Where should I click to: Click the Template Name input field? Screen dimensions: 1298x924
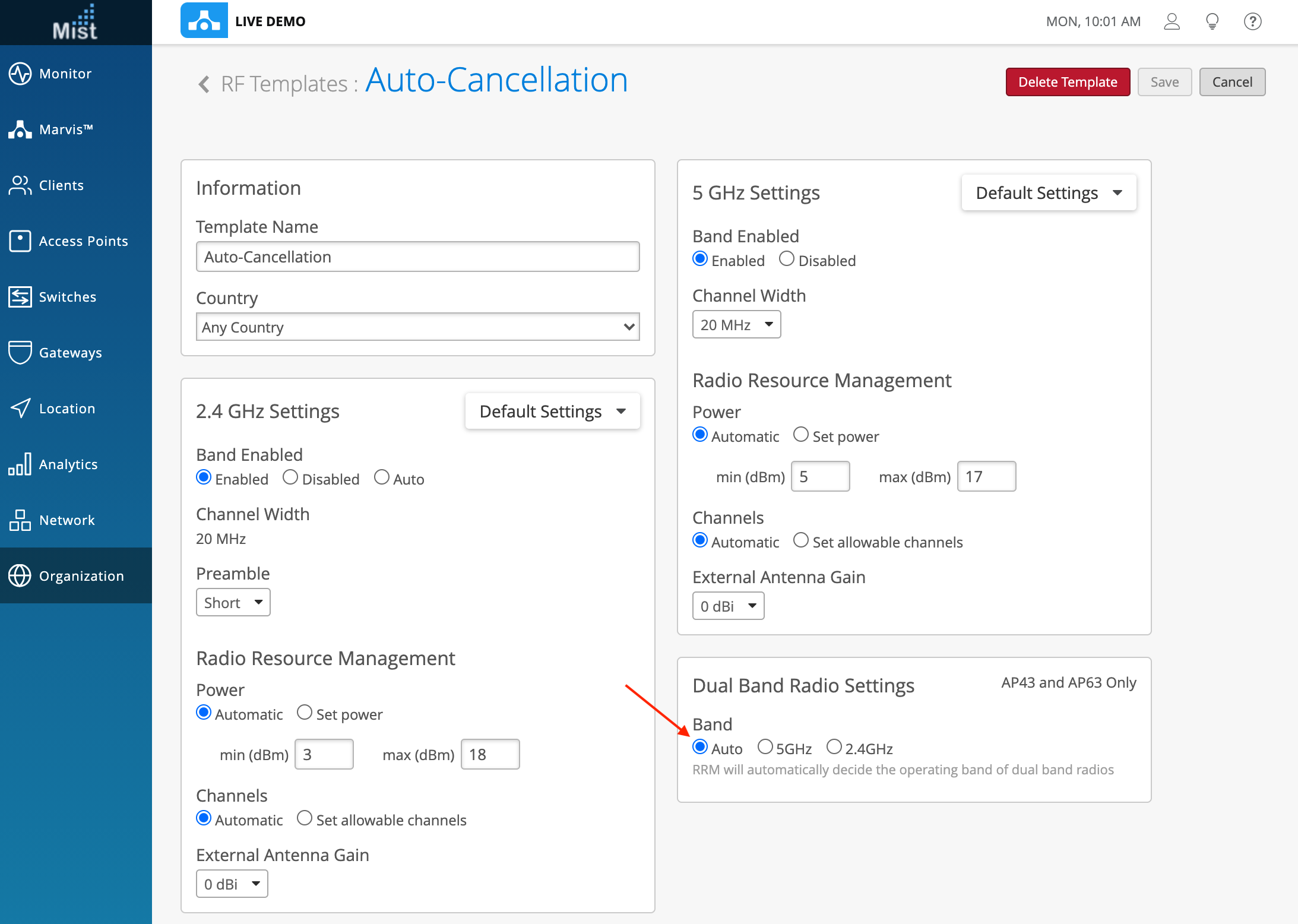417,257
